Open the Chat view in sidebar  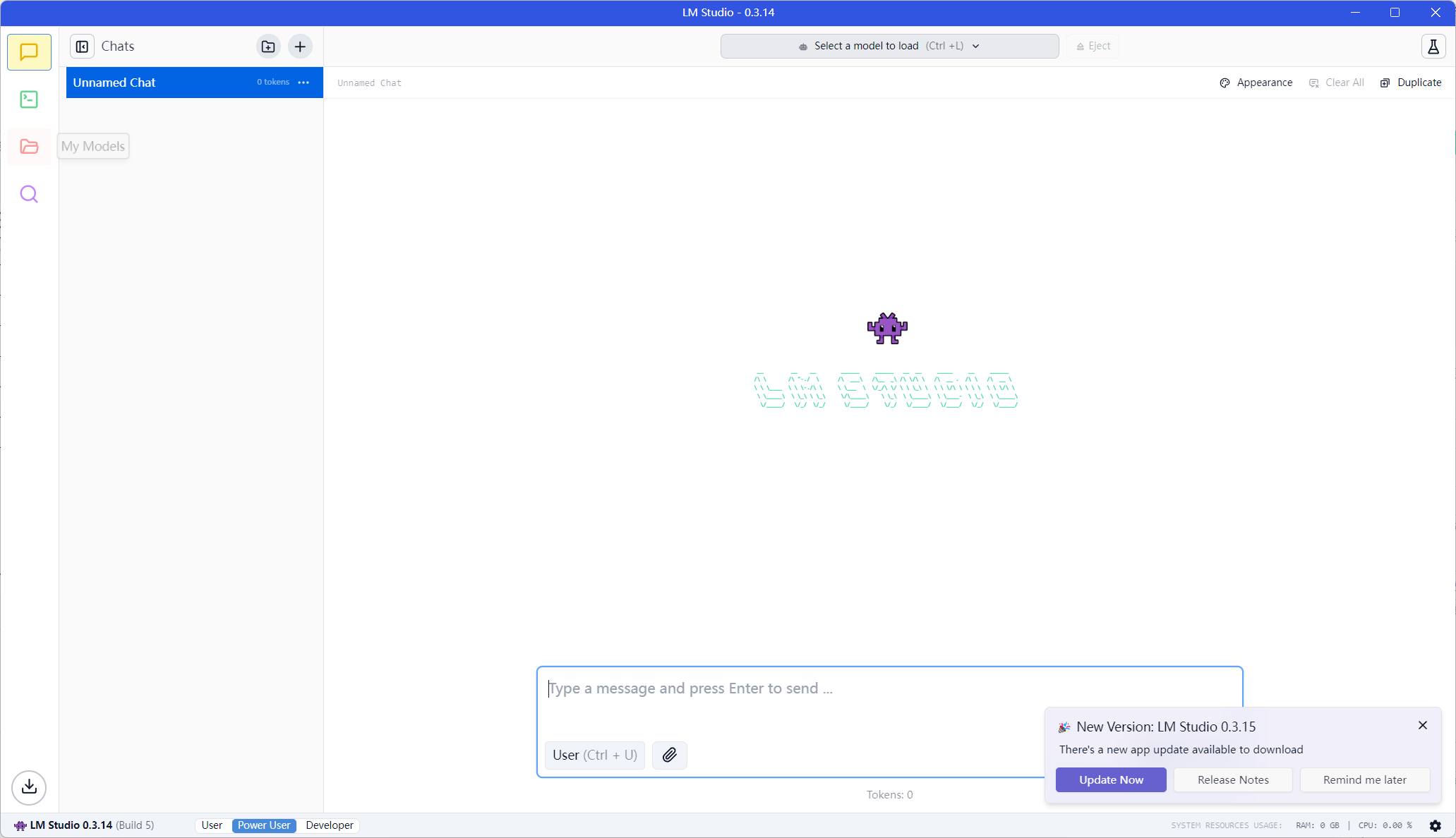pyautogui.click(x=29, y=52)
